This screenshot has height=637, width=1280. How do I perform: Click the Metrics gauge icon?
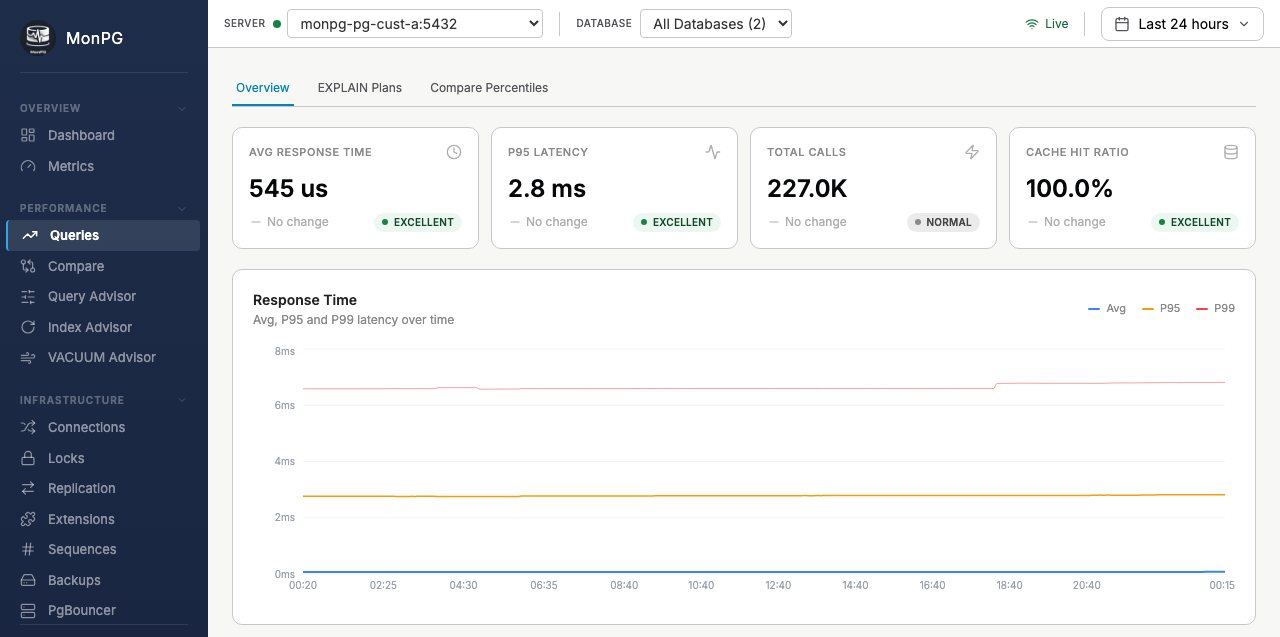(28, 166)
